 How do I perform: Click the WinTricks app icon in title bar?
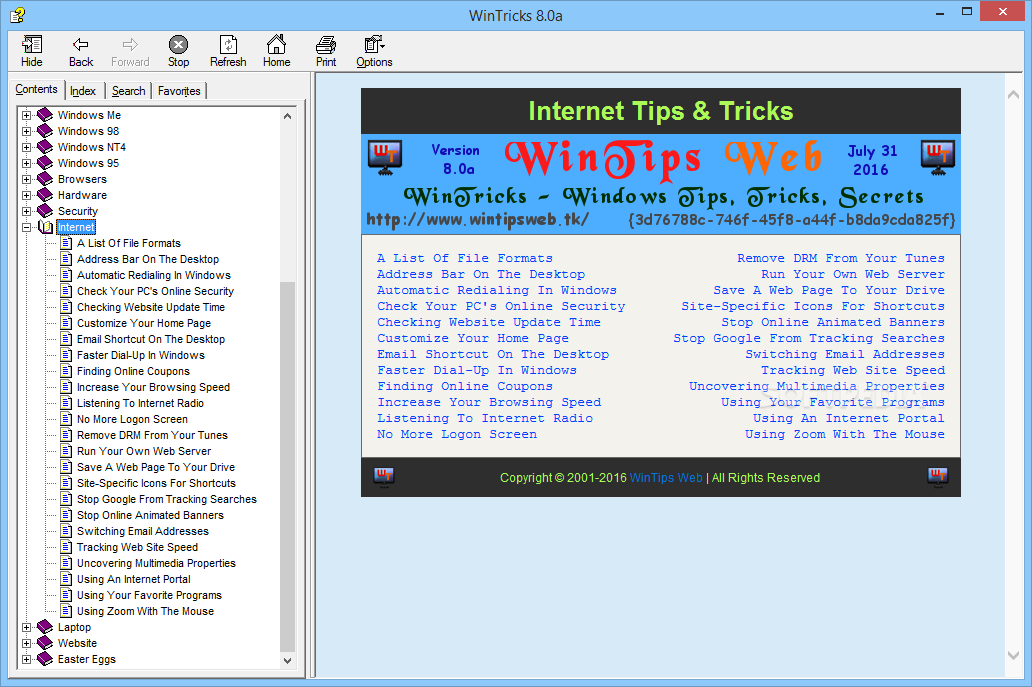[x=17, y=14]
